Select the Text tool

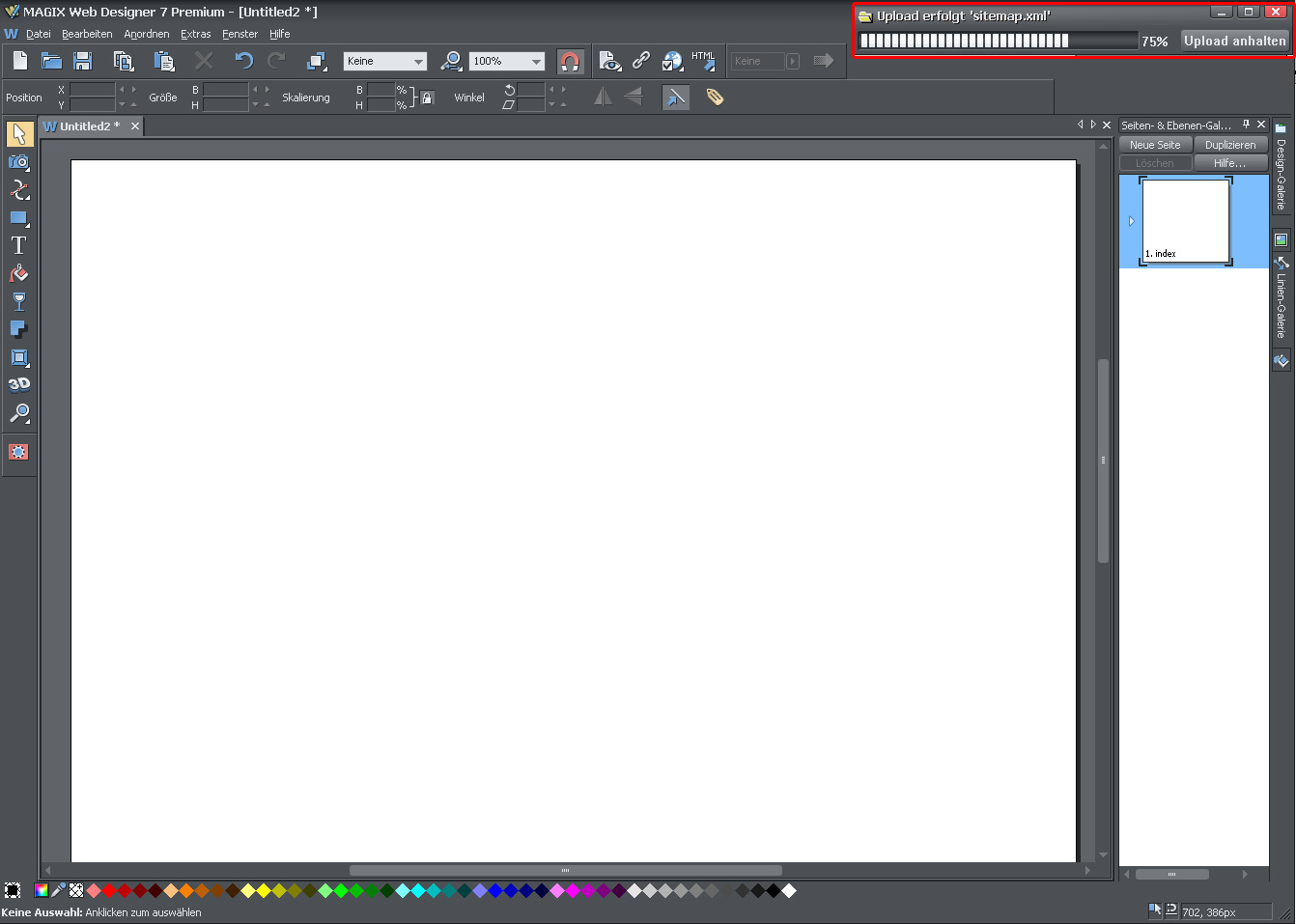click(x=19, y=245)
